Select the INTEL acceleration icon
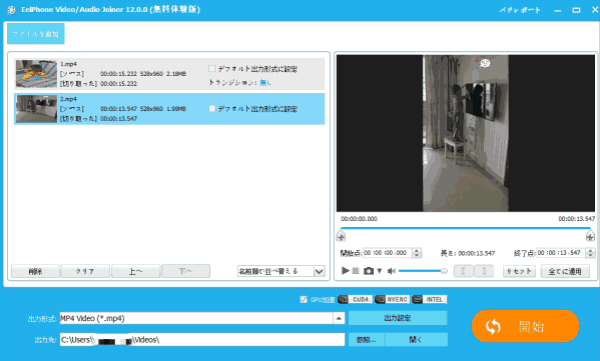The image size is (600, 361). click(429, 299)
